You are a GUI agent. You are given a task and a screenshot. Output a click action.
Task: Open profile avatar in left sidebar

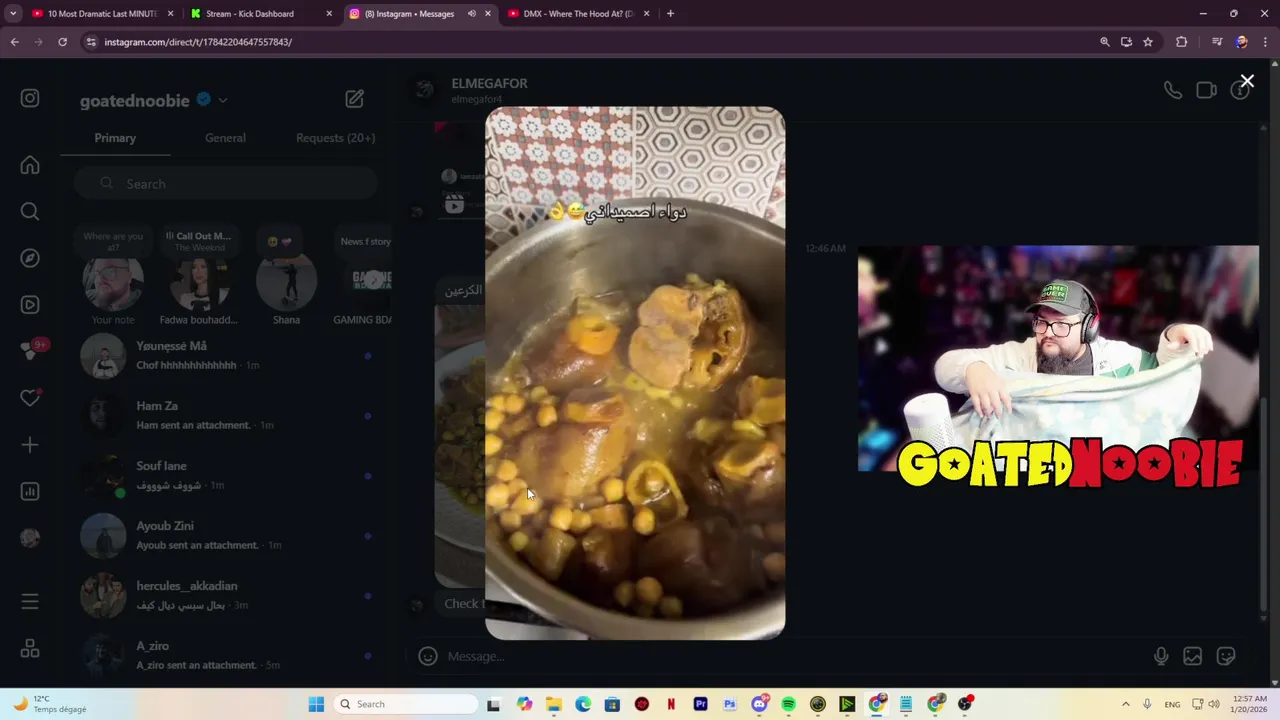click(x=30, y=538)
